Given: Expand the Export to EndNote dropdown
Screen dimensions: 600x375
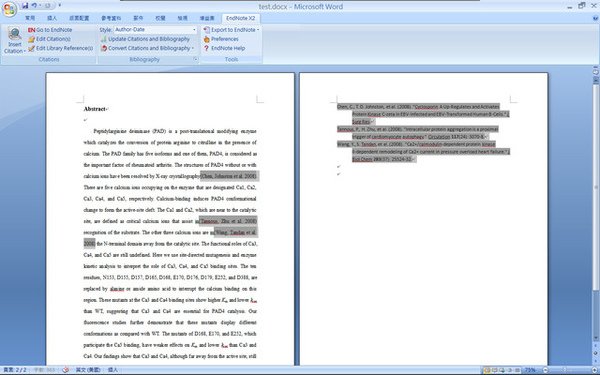Looking at the screenshot, I should click(x=231, y=30).
